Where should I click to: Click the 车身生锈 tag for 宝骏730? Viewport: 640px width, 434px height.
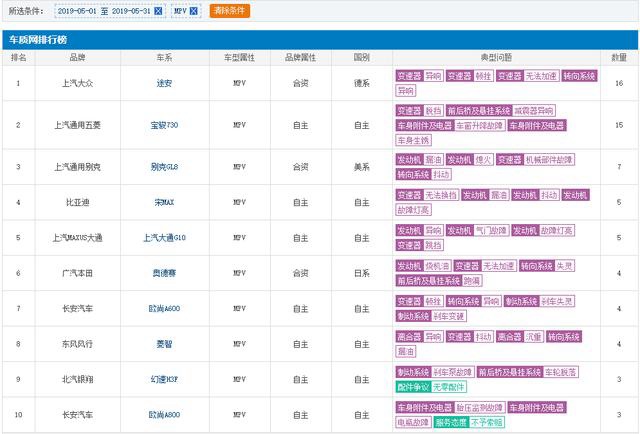(413, 140)
